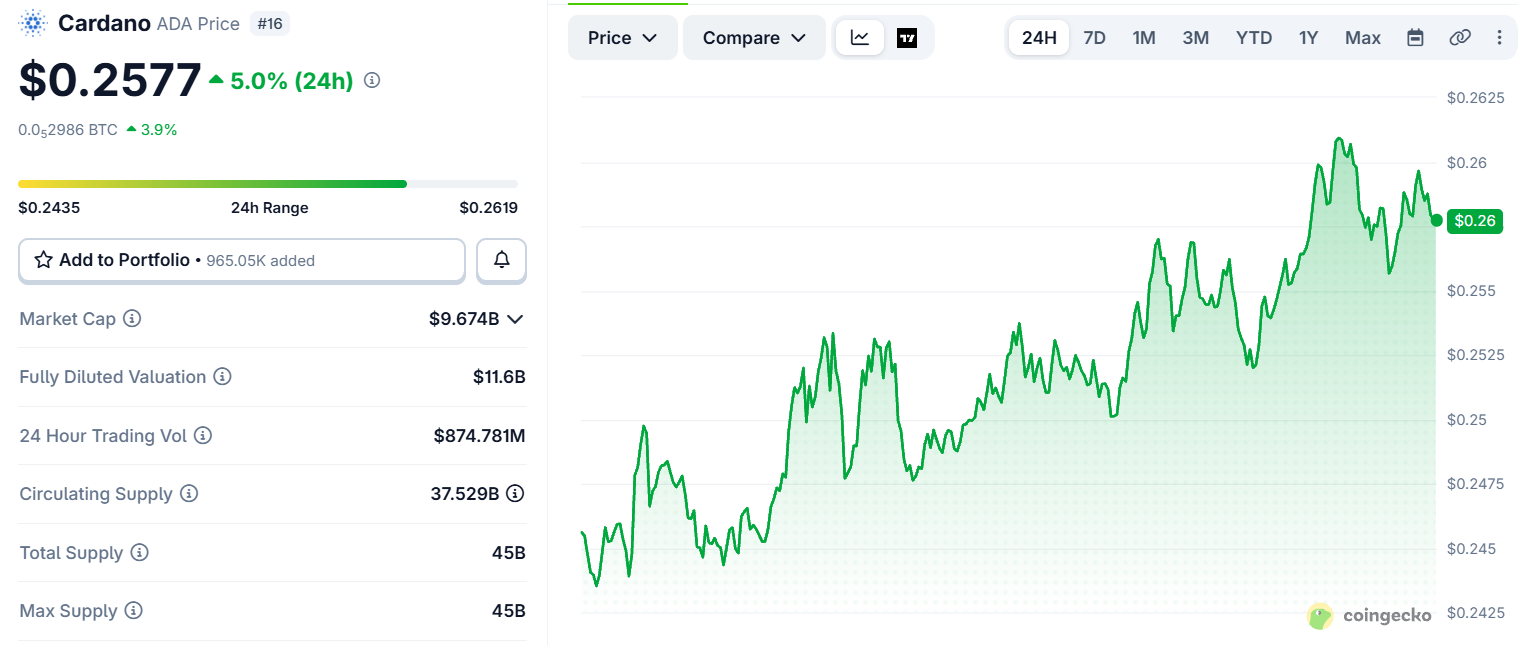Click the $0.2525 y-axis label

click(x=1475, y=355)
